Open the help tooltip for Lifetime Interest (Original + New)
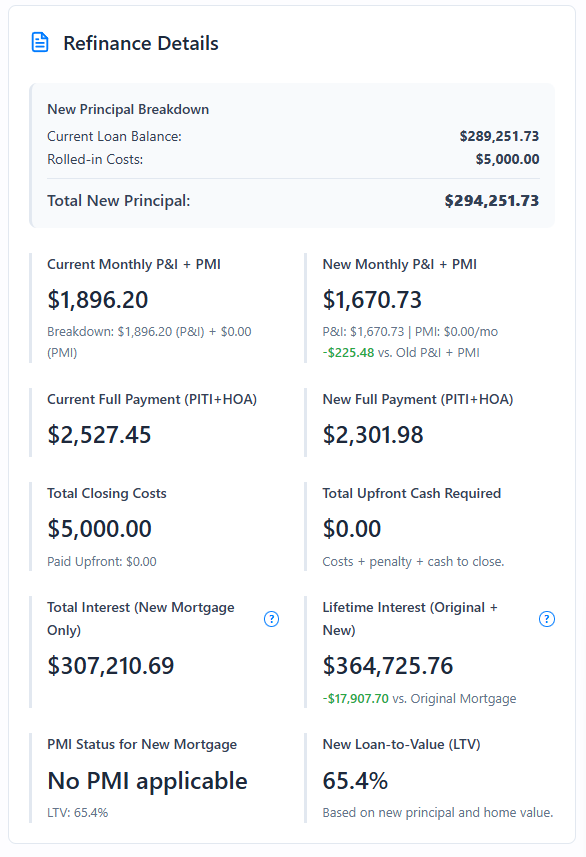Screen dimensions: 586x857 (547, 619)
